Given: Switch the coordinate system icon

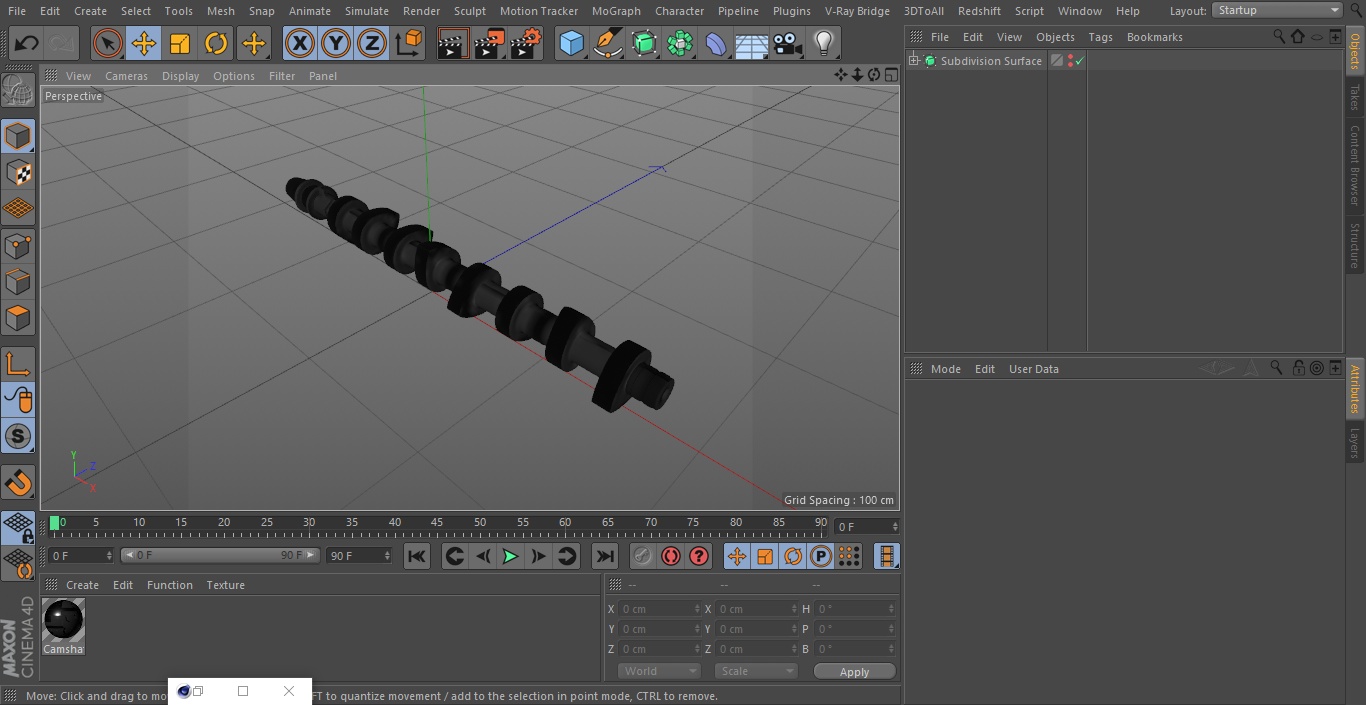Looking at the screenshot, I should [409, 44].
